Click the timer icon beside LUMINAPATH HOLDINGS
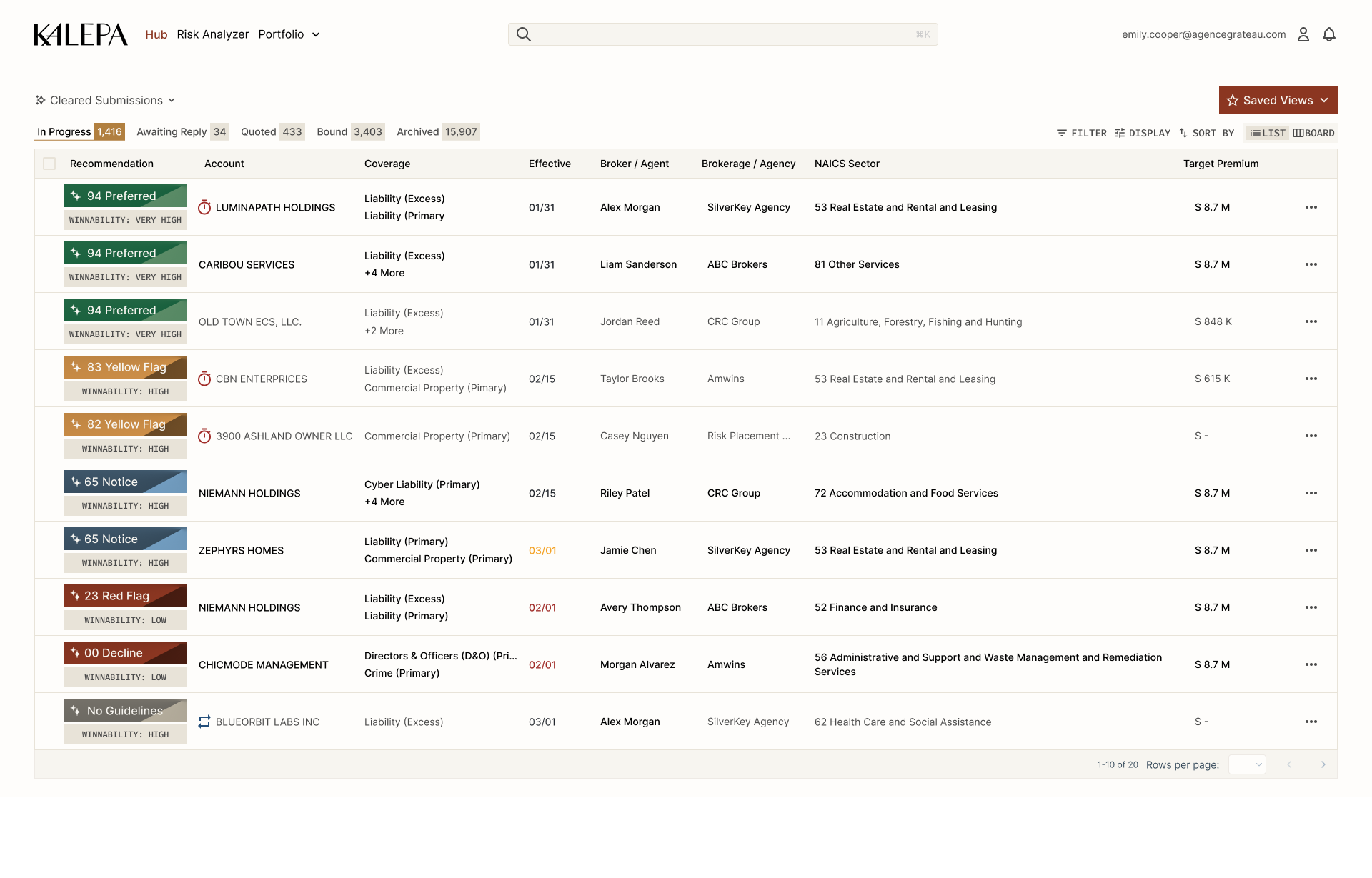 [204, 207]
